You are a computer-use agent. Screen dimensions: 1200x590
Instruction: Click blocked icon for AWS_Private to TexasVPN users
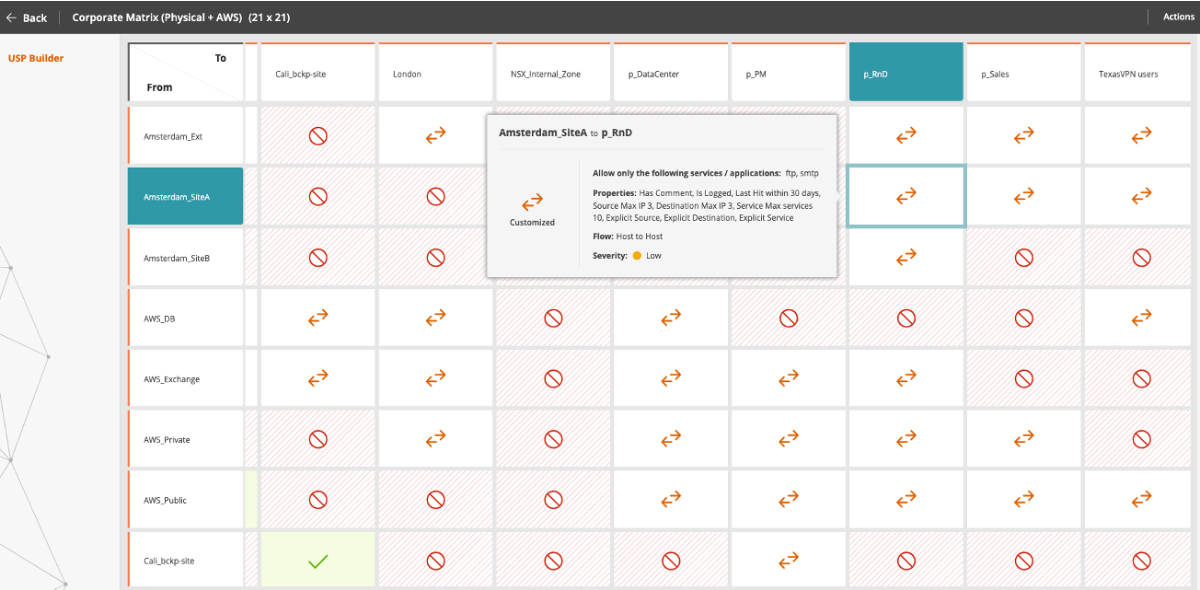[x=1141, y=439]
